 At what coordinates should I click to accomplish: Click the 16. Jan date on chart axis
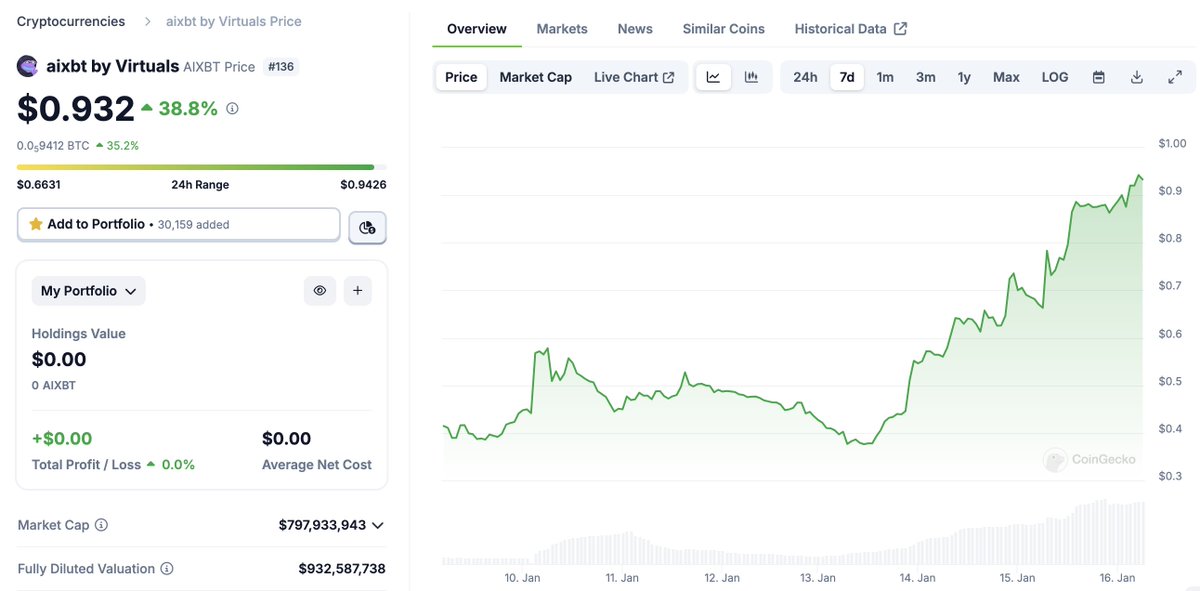[x=1117, y=578]
